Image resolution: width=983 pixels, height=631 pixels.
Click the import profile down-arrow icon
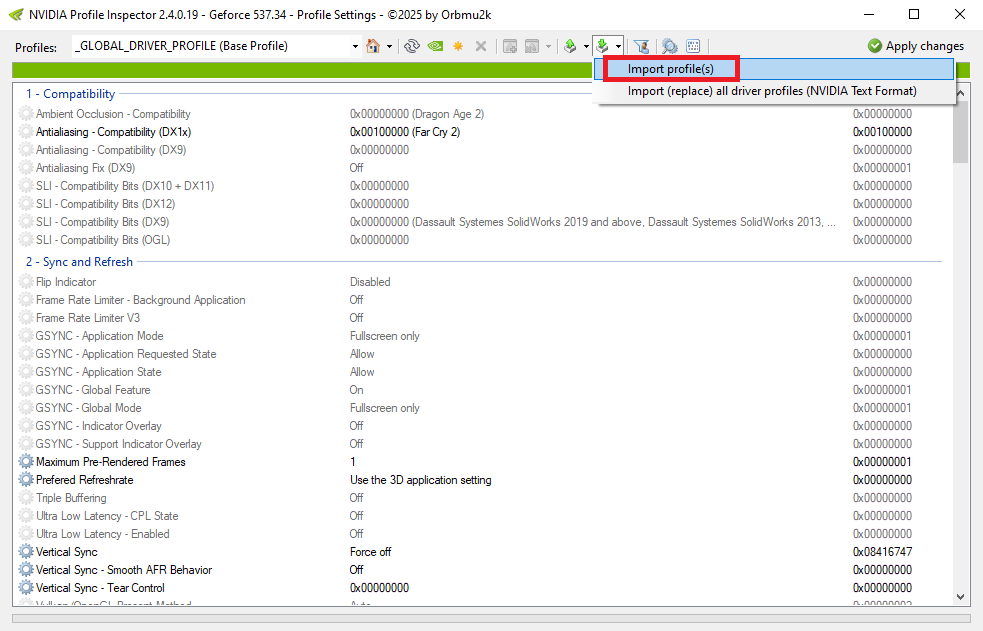602,46
